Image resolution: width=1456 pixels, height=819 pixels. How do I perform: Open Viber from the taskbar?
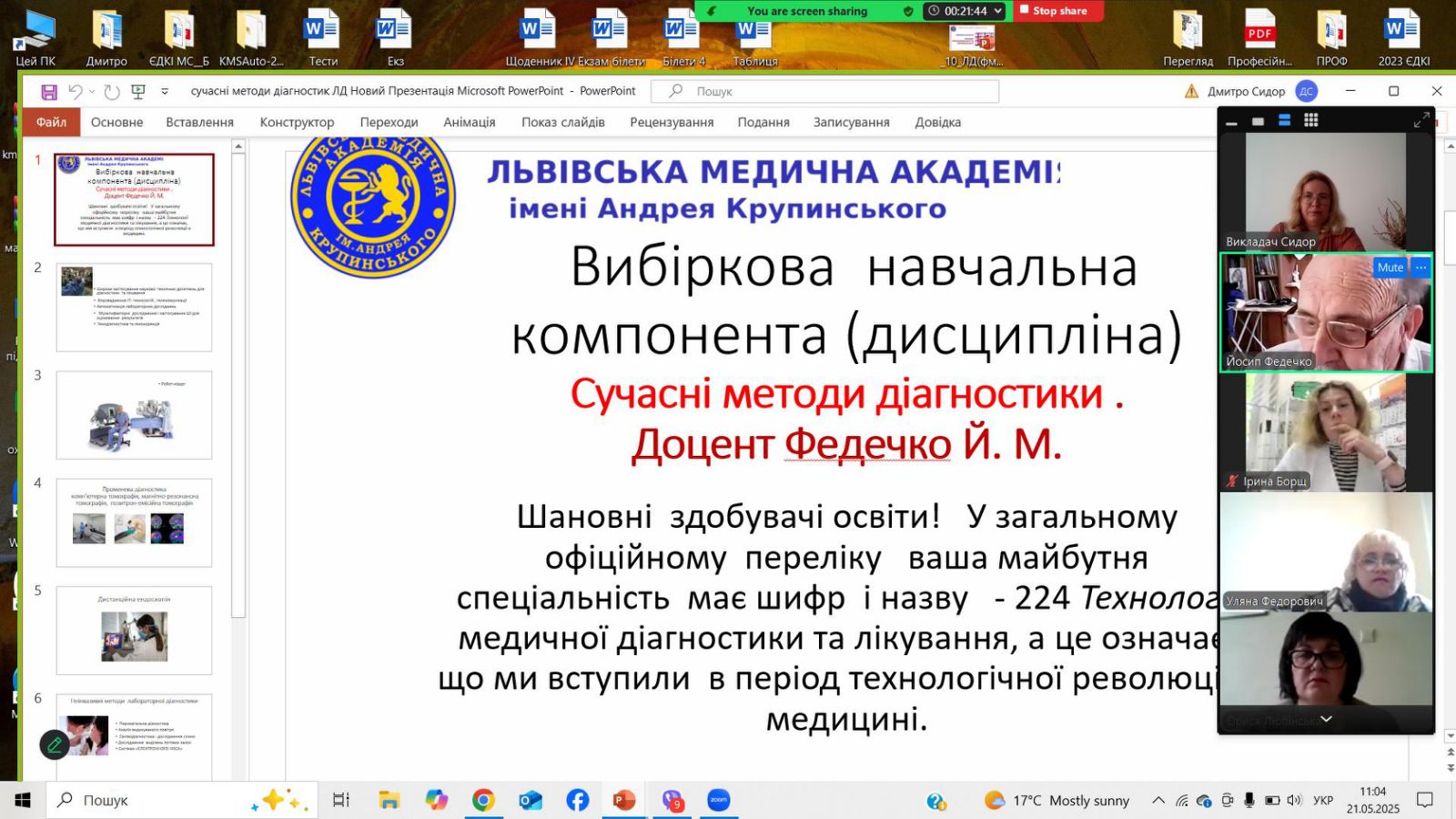(x=672, y=800)
